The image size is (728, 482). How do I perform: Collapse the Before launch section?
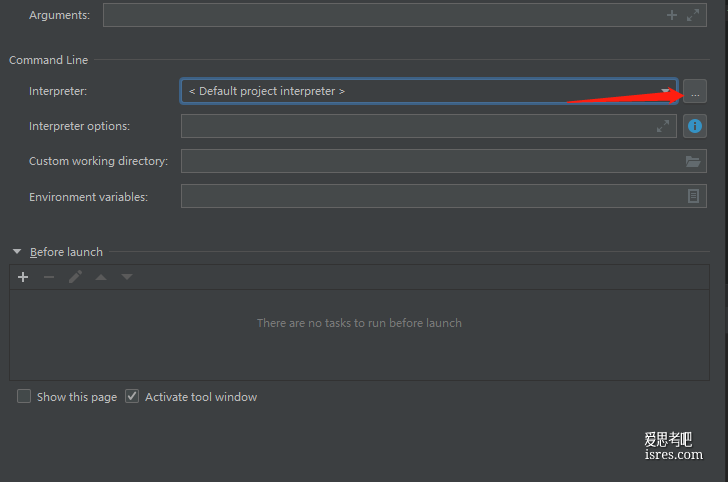click(x=17, y=252)
